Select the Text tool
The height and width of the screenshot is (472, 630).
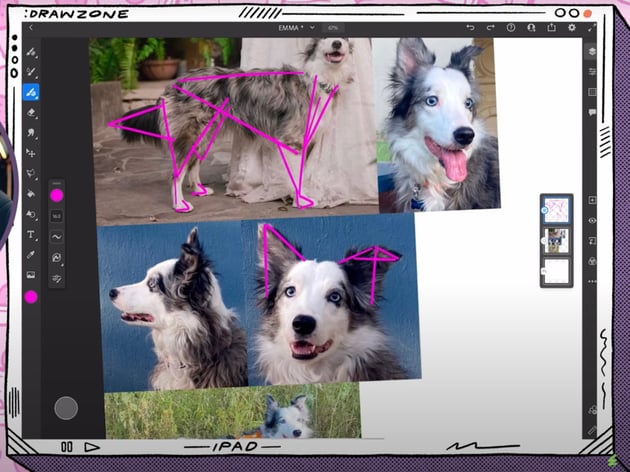(x=31, y=235)
